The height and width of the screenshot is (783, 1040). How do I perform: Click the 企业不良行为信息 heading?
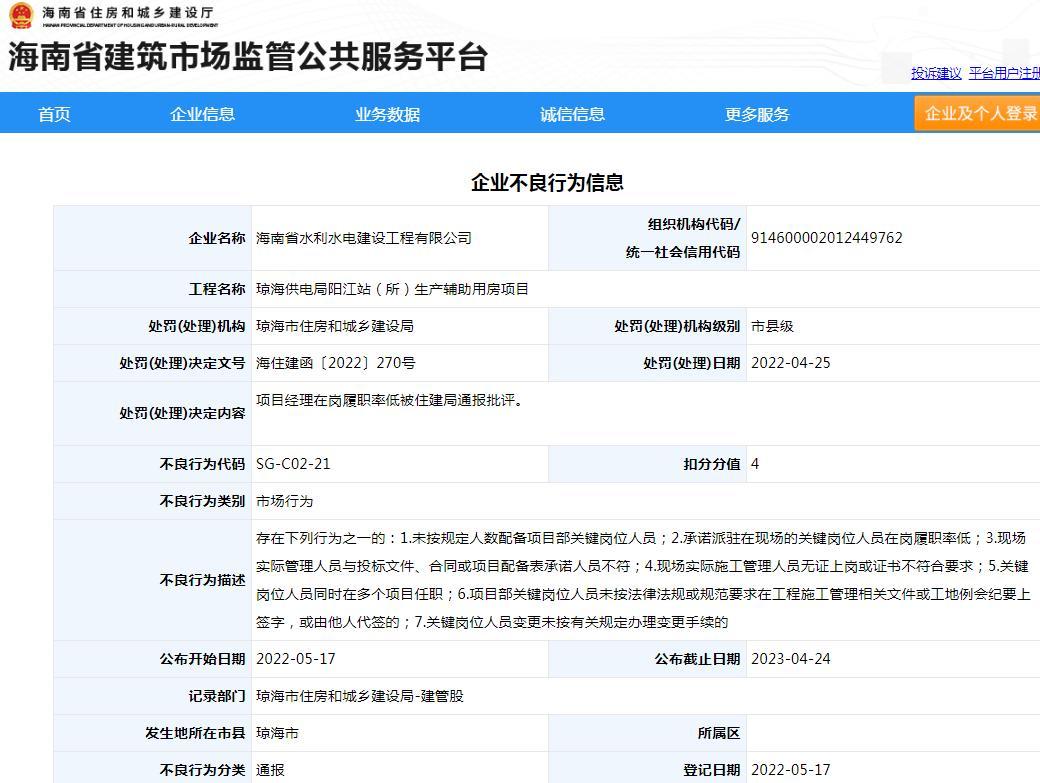(x=547, y=182)
